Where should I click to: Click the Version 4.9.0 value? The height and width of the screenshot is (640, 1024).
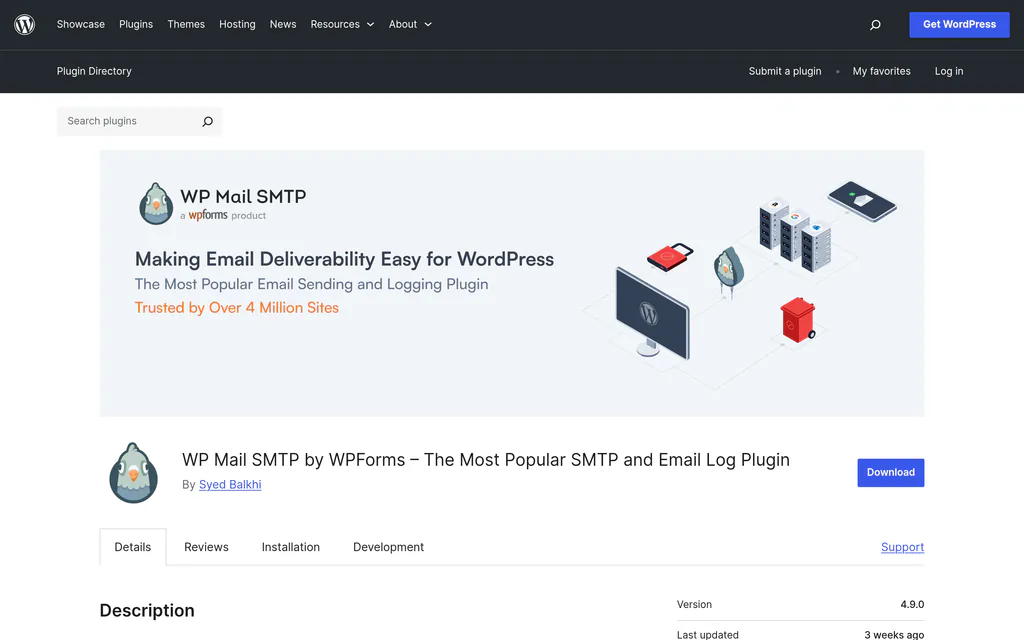912,605
